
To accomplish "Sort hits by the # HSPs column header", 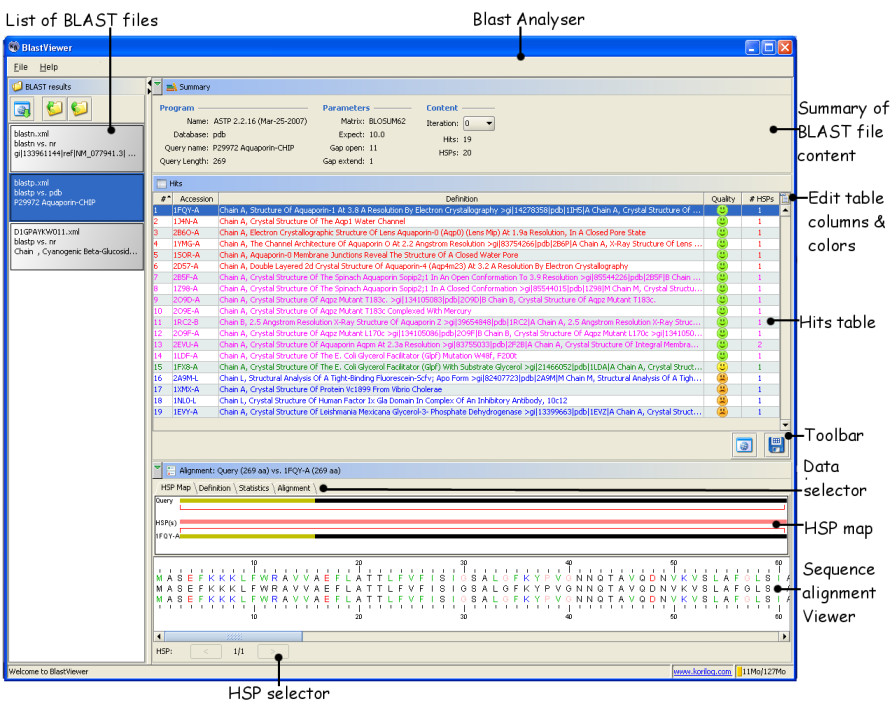I will (761, 199).
